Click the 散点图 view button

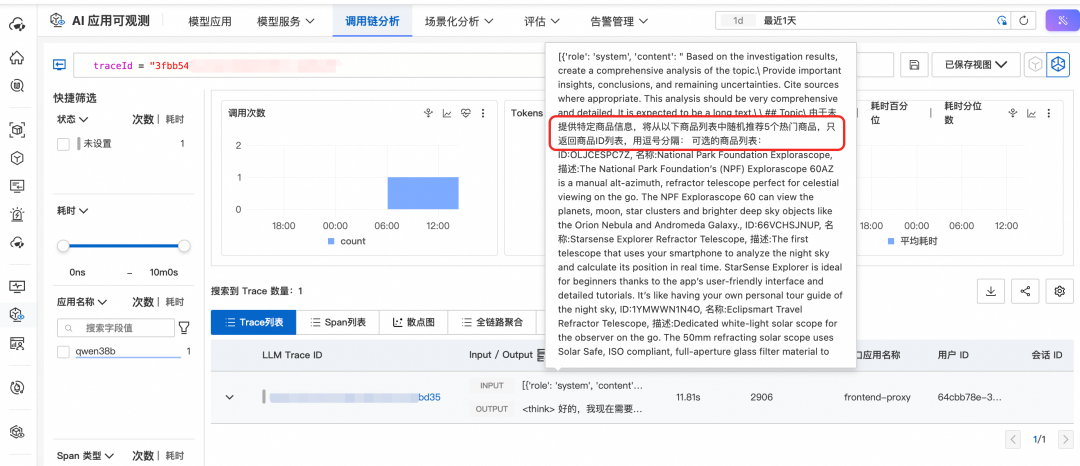414,322
